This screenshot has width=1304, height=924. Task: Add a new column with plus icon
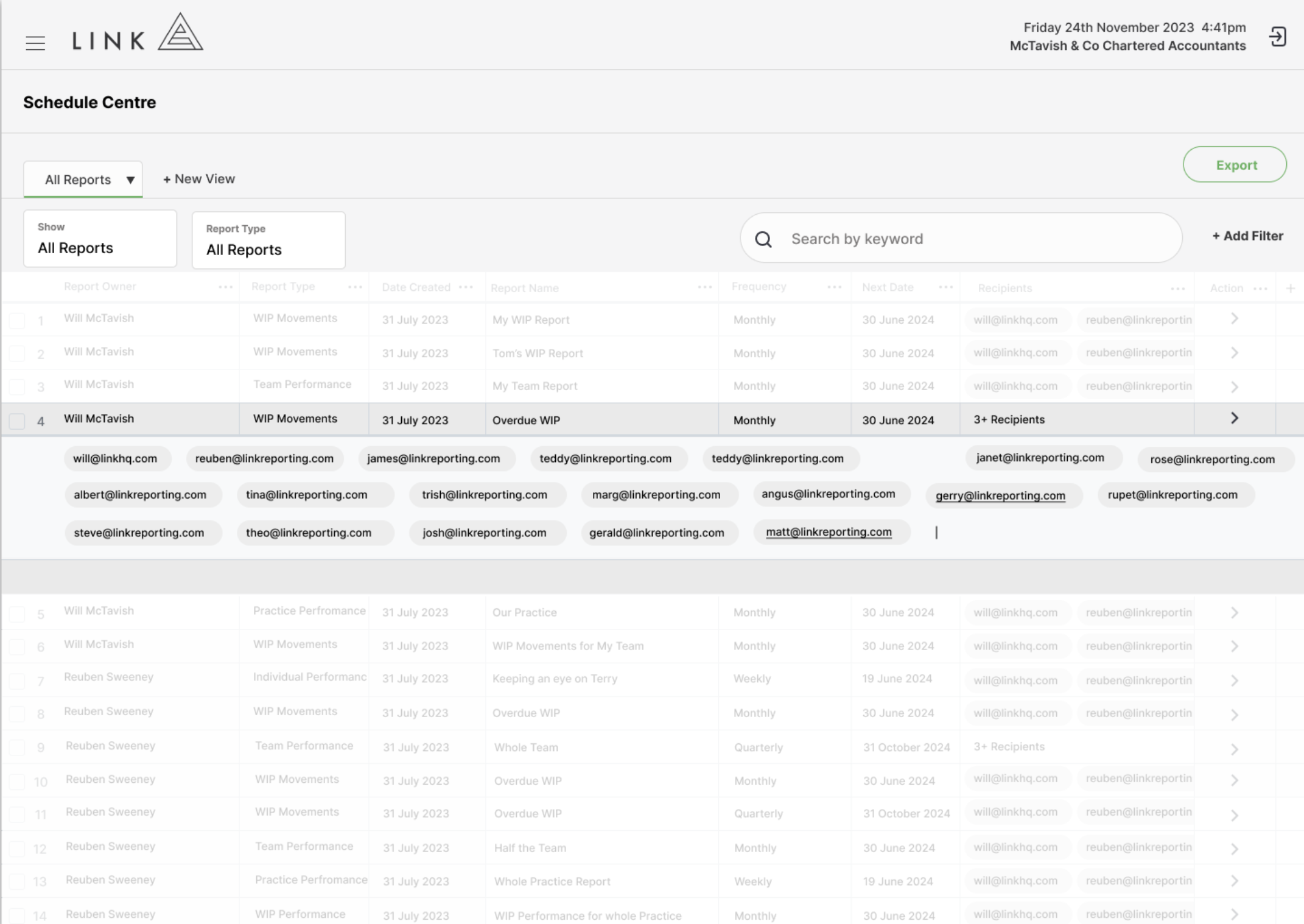click(x=1290, y=289)
